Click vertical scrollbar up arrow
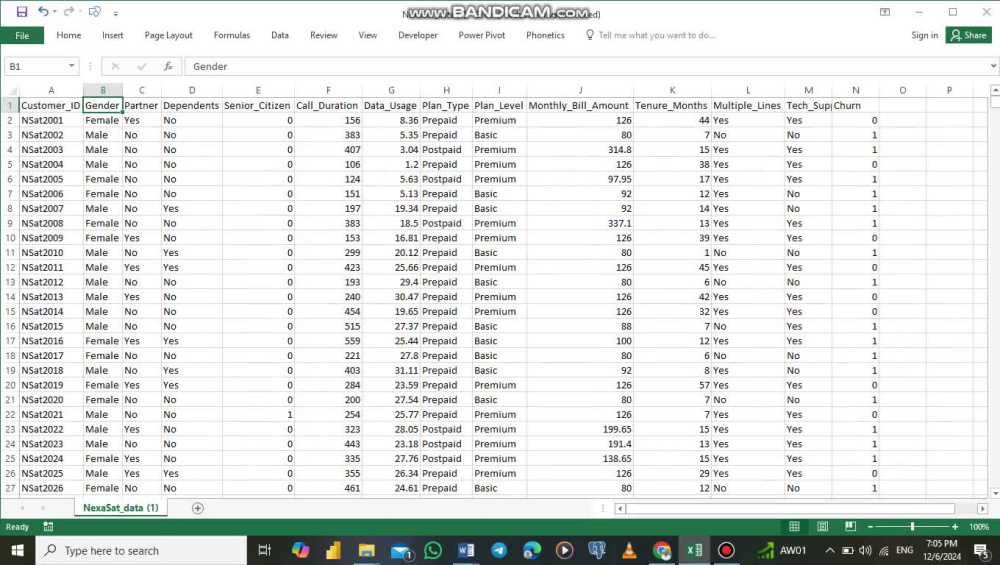 tap(994, 91)
